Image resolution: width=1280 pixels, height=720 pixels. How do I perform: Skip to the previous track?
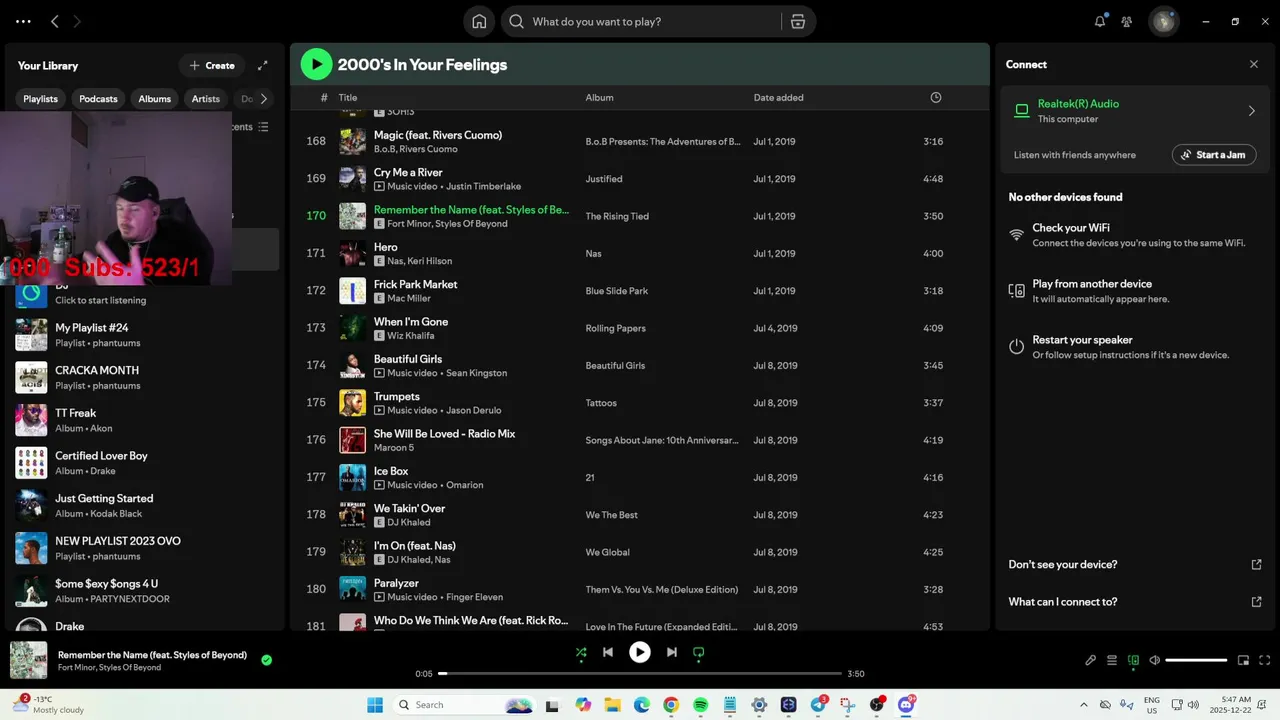(608, 652)
